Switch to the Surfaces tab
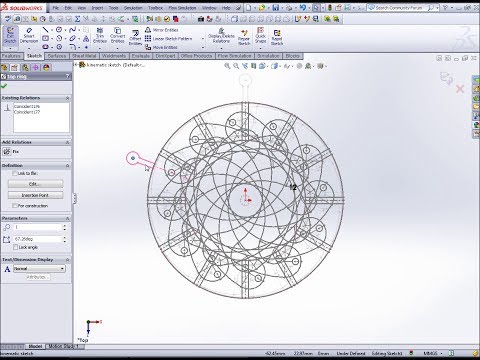This screenshot has width=480, height=360. [57, 56]
